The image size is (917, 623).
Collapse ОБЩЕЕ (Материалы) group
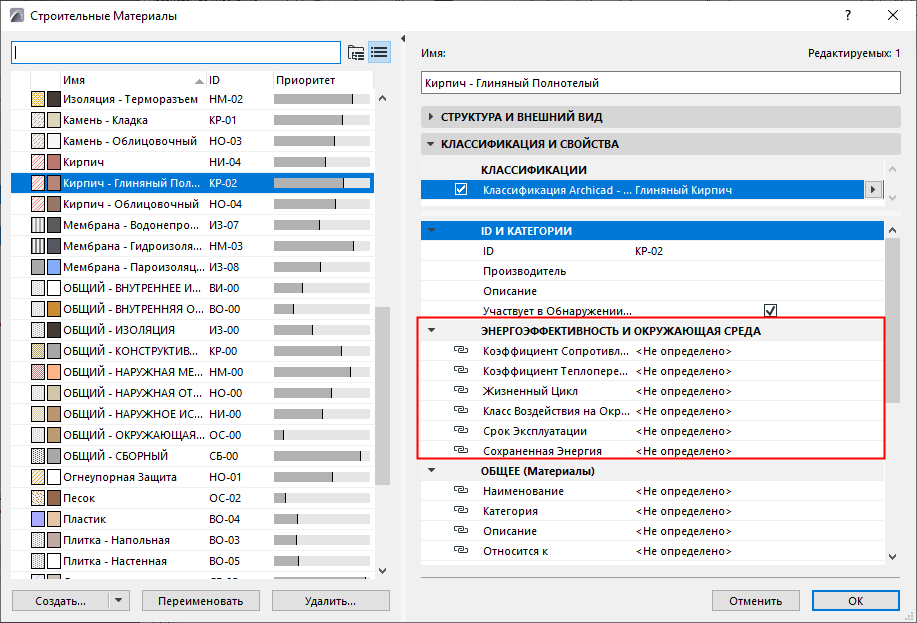tap(432, 470)
